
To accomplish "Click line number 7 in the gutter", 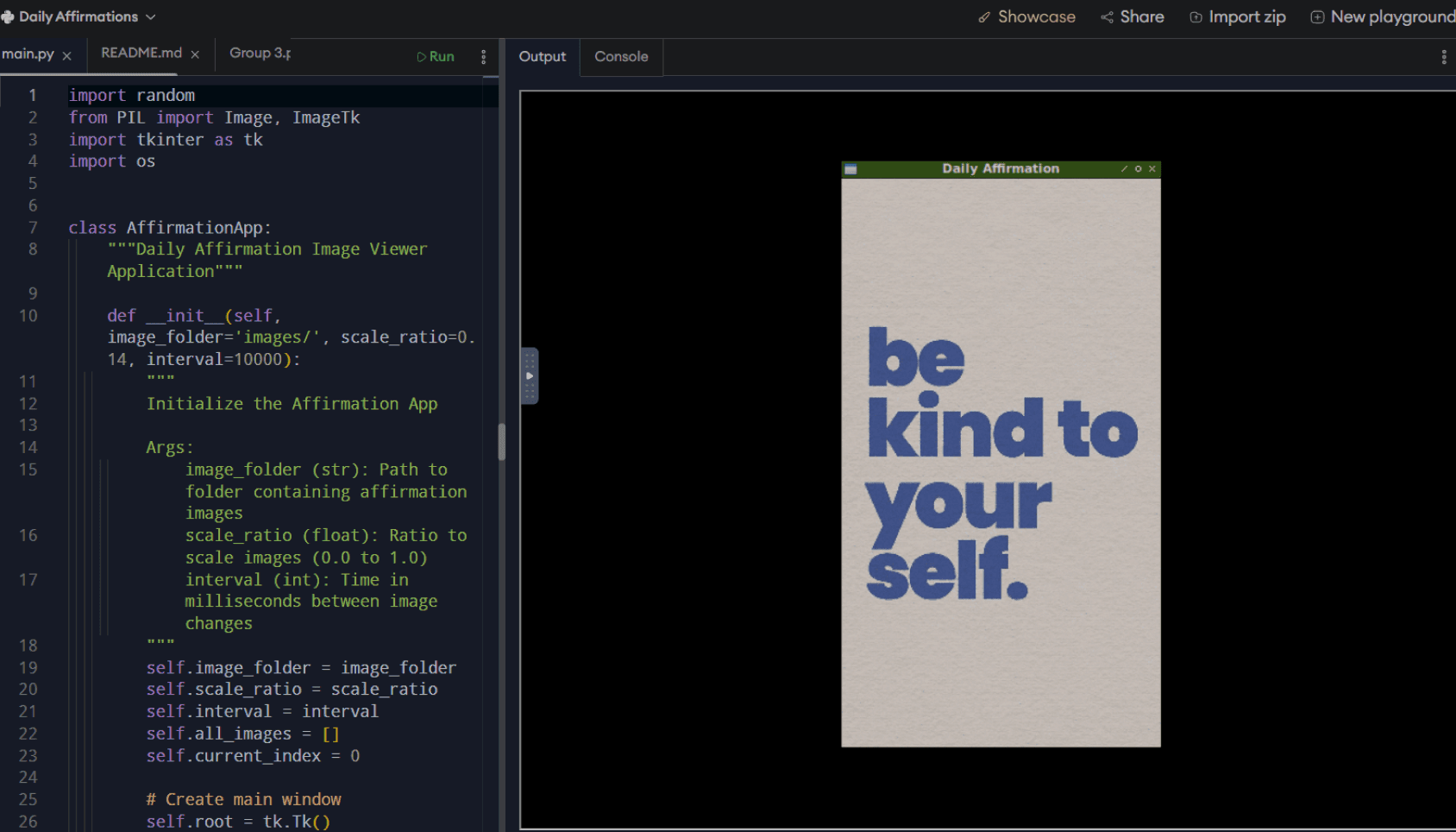I will (33, 228).
